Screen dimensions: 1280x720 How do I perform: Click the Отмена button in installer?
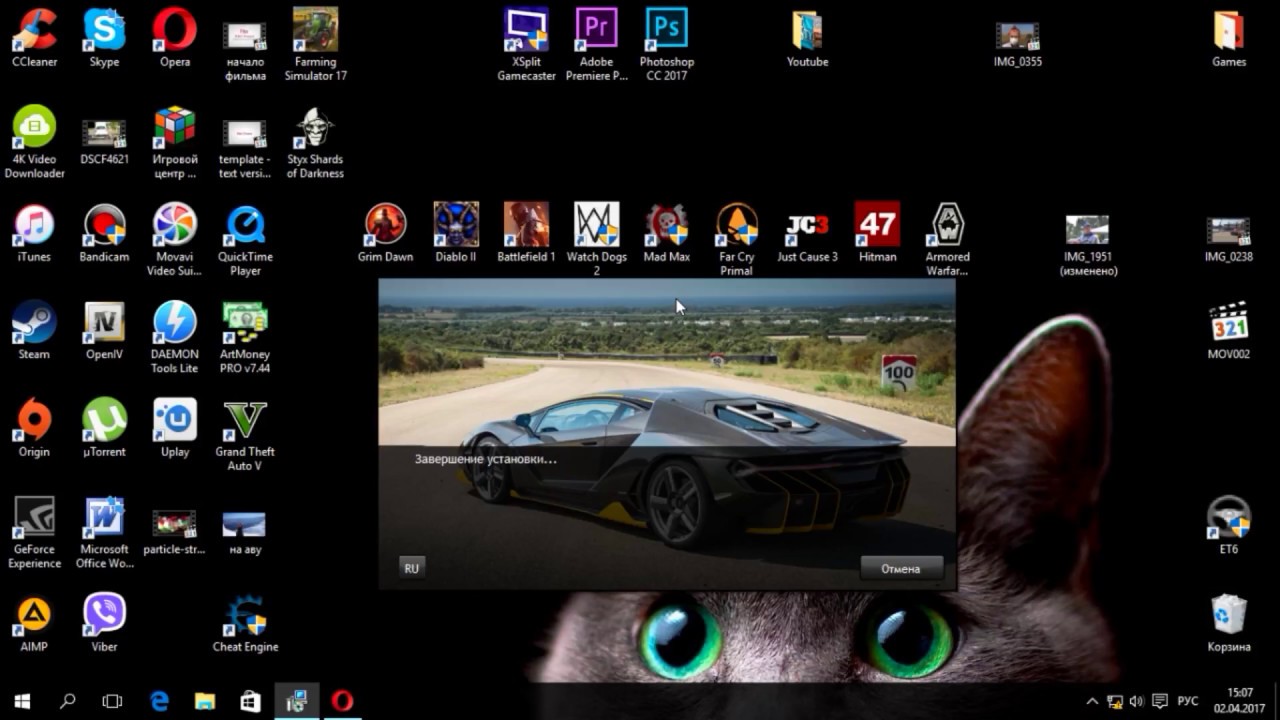click(901, 568)
